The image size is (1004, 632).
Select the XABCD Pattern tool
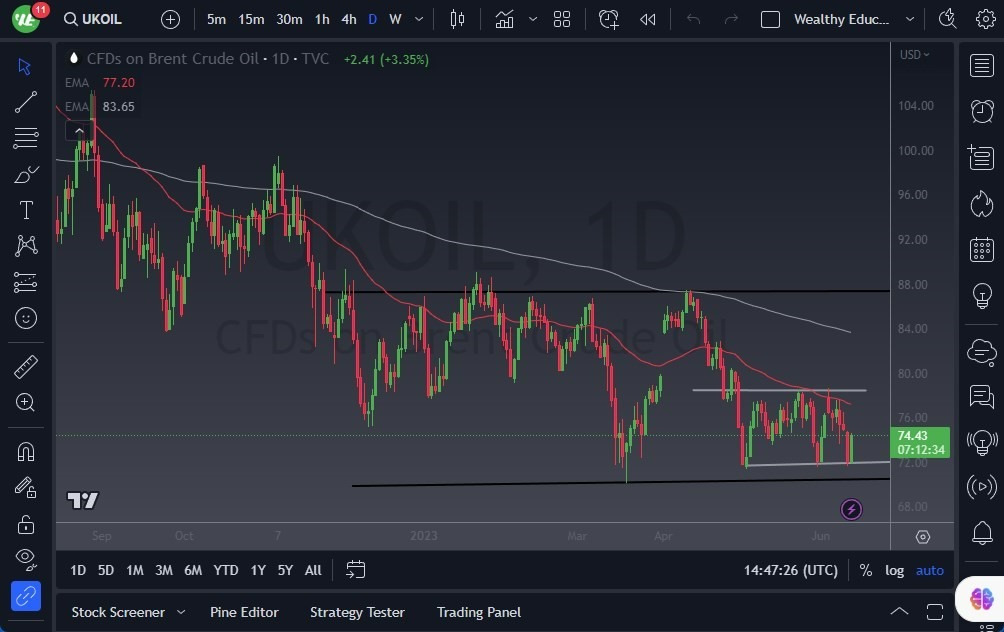point(26,246)
